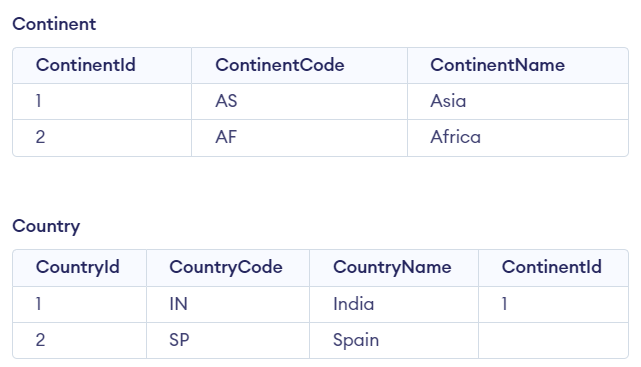Select the empty ContinentId cell for Spain
641x367 pixels.
pyautogui.click(x=553, y=340)
